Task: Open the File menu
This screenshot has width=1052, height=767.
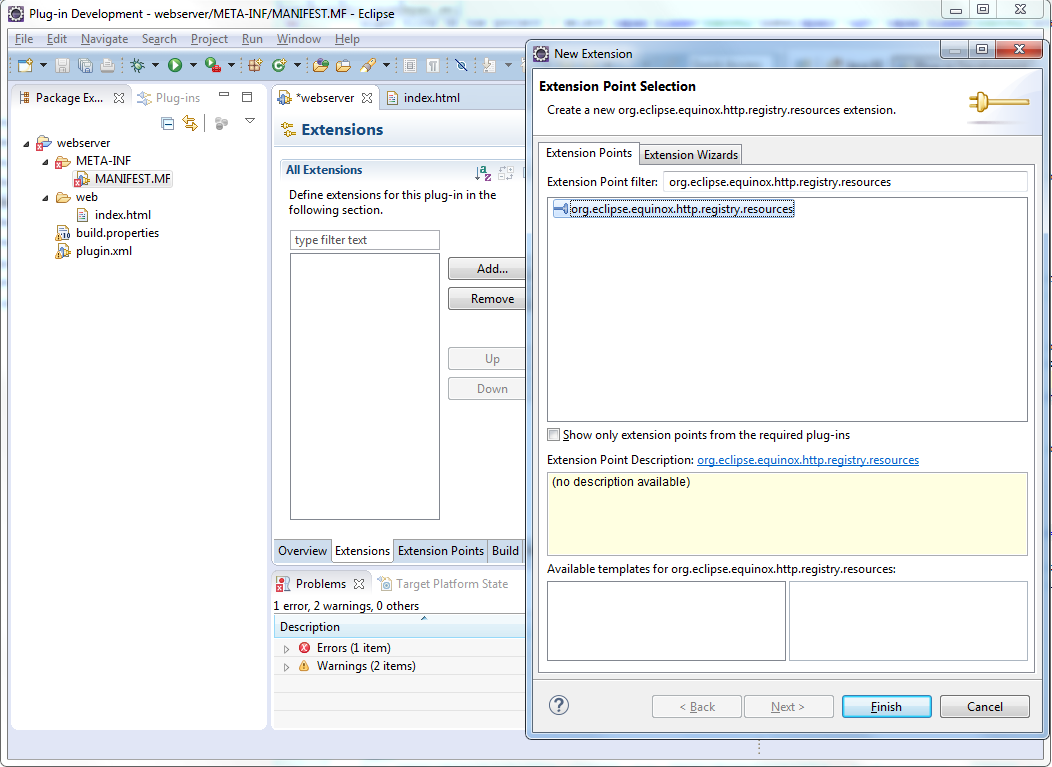Action: 23,39
